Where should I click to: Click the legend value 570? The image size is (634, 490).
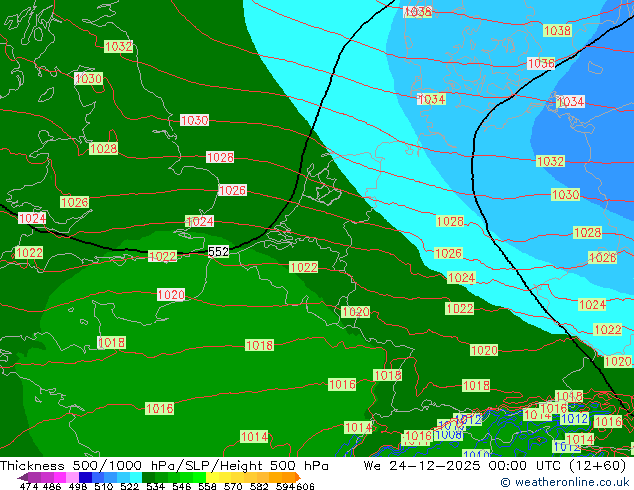pyautogui.click(x=233, y=486)
